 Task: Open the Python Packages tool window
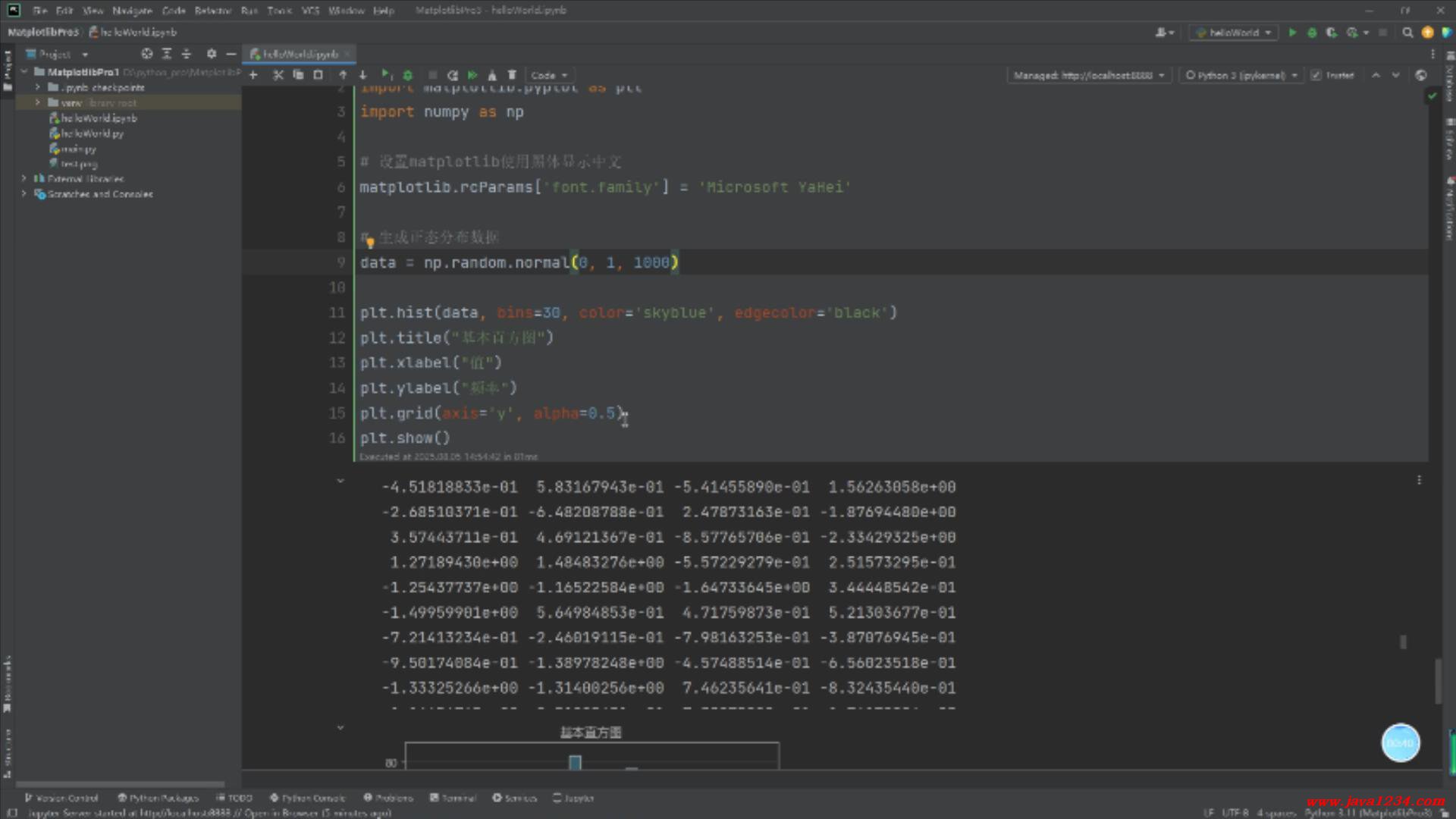point(158,798)
